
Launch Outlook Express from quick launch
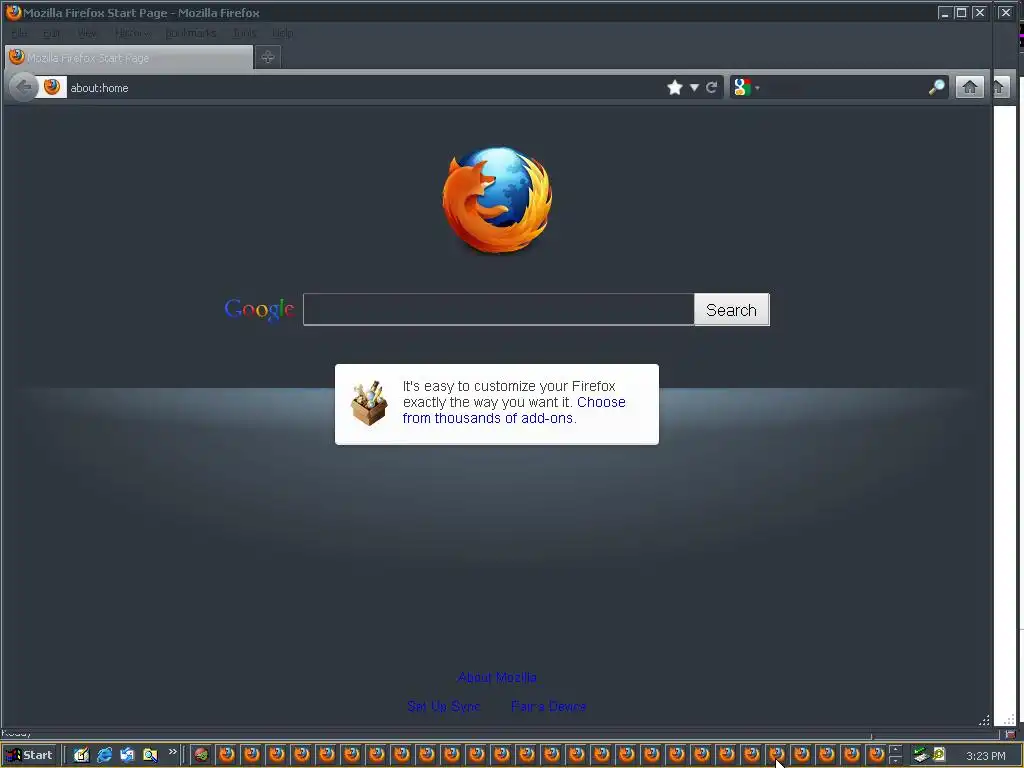pos(127,755)
